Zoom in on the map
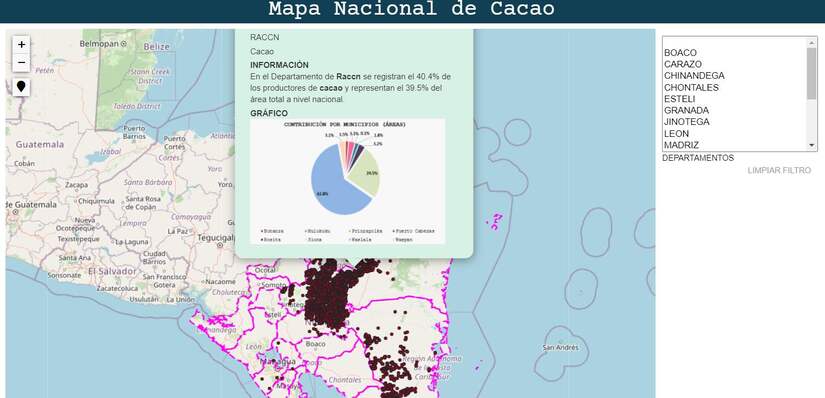 22,45
